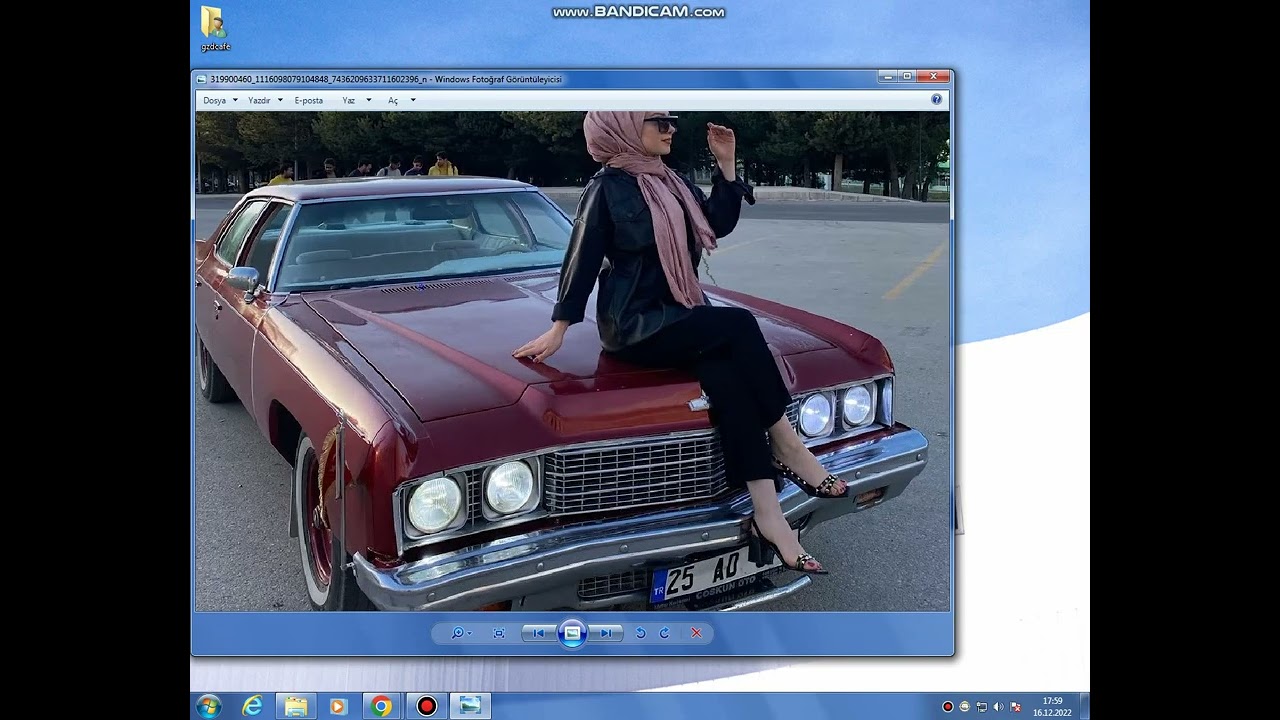Go to the previous photo
The width and height of the screenshot is (1280, 720).
click(x=538, y=633)
